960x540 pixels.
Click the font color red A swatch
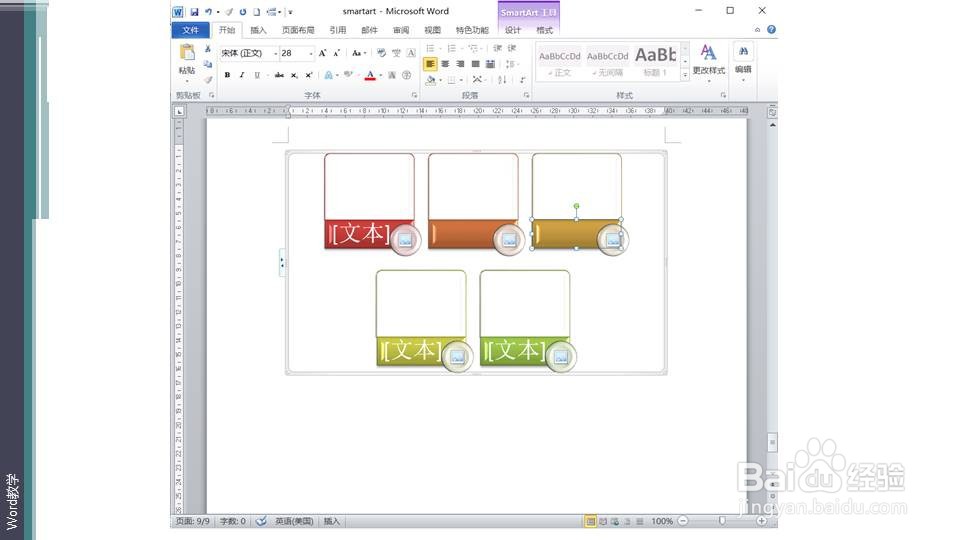point(370,75)
